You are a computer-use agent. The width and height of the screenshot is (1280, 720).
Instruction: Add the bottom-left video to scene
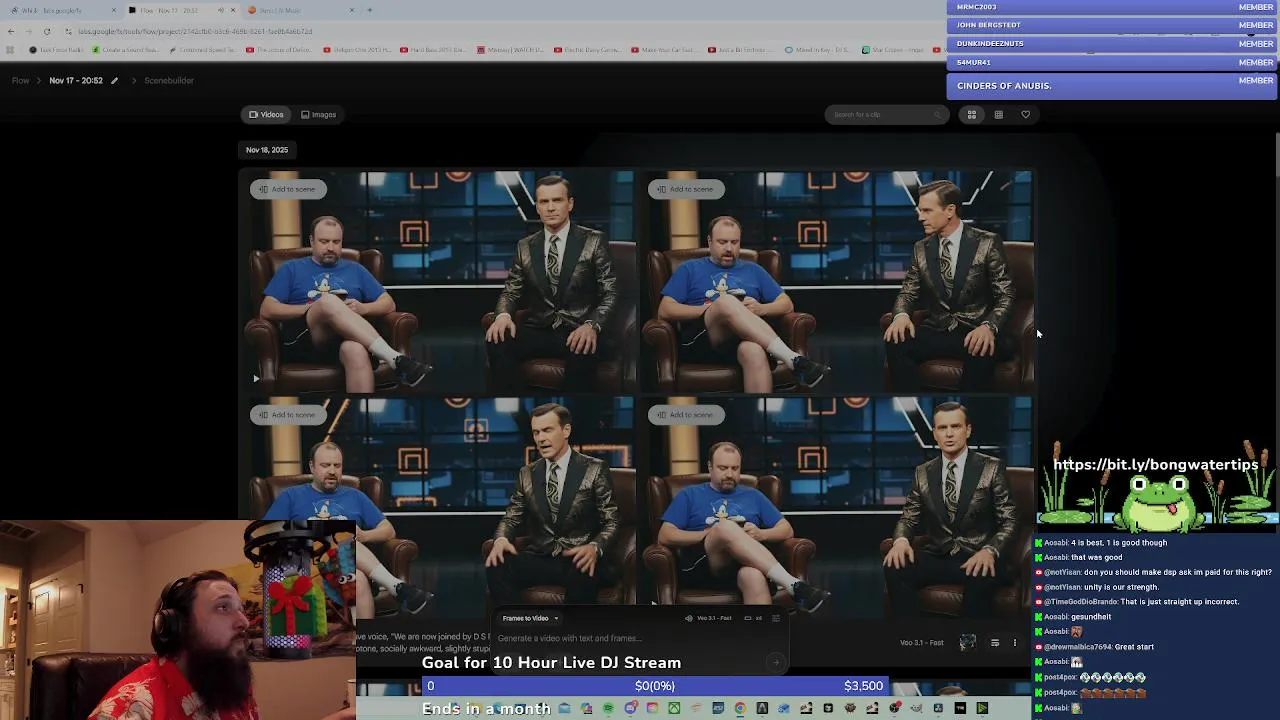(x=287, y=414)
